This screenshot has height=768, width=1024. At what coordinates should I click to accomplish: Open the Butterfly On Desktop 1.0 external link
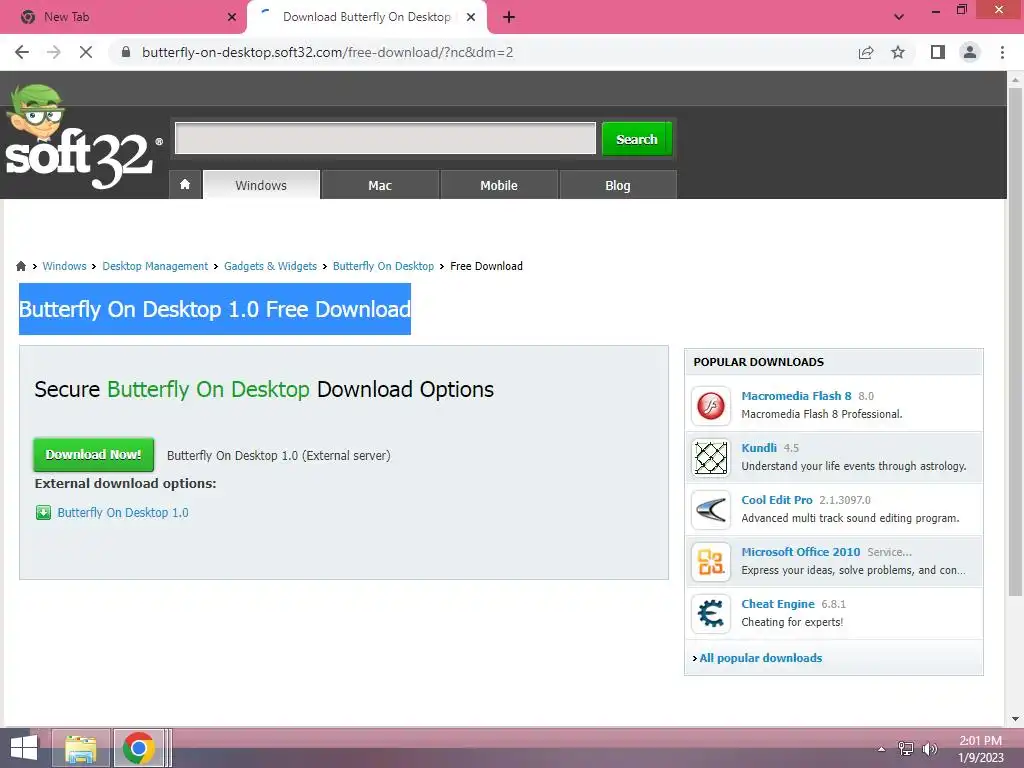pyautogui.click(x=123, y=513)
